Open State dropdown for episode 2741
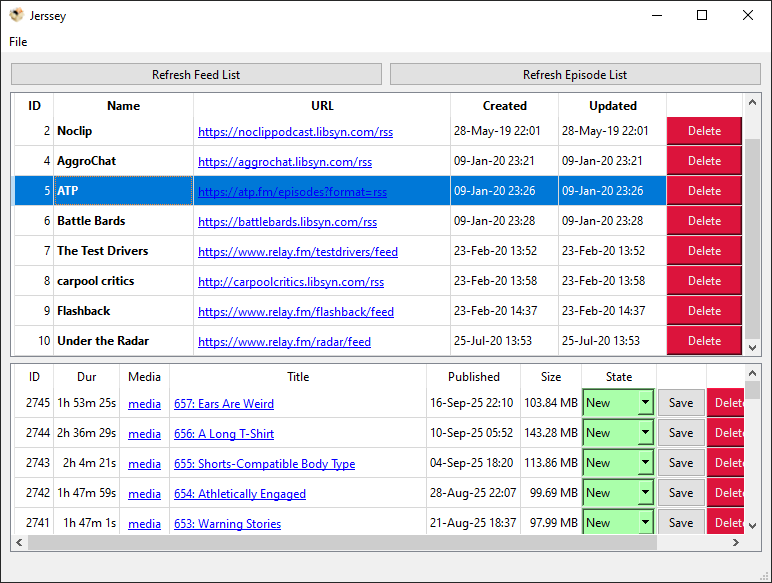 coord(645,523)
